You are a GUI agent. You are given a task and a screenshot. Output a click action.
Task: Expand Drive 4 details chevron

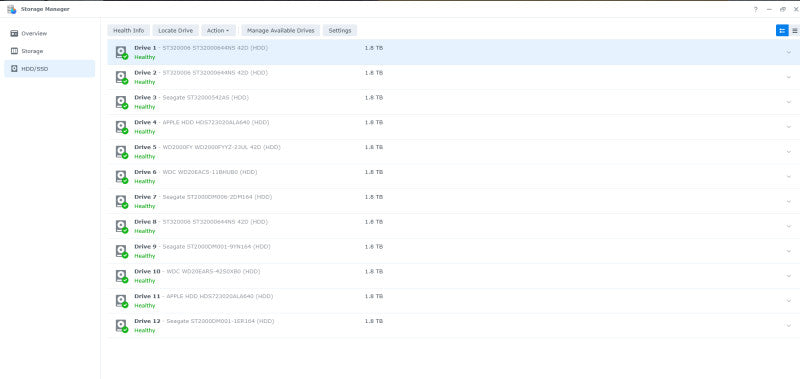tap(789, 127)
